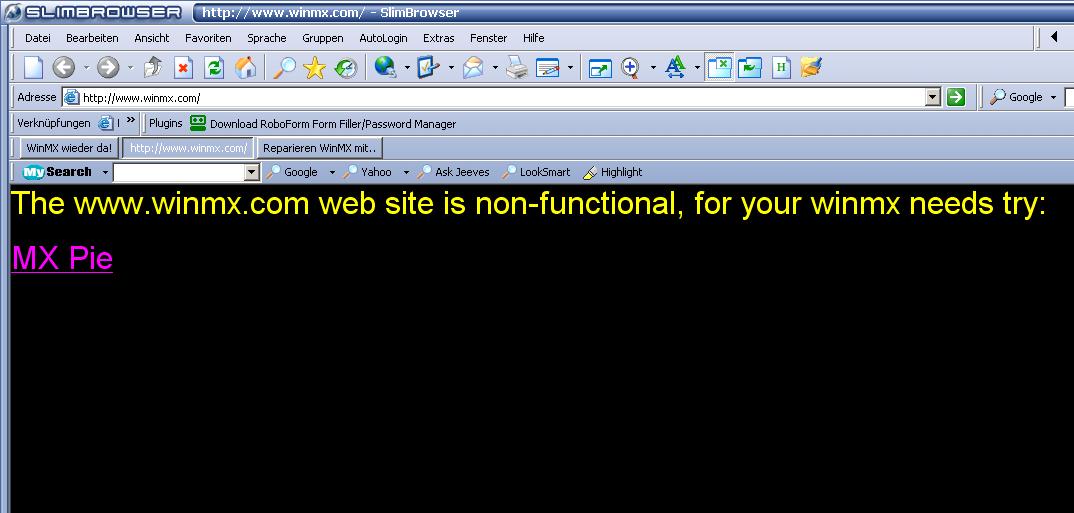The width and height of the screenshot is (1074, 513).
Task: Click into the MySearch text field
Action: [179, 173]
